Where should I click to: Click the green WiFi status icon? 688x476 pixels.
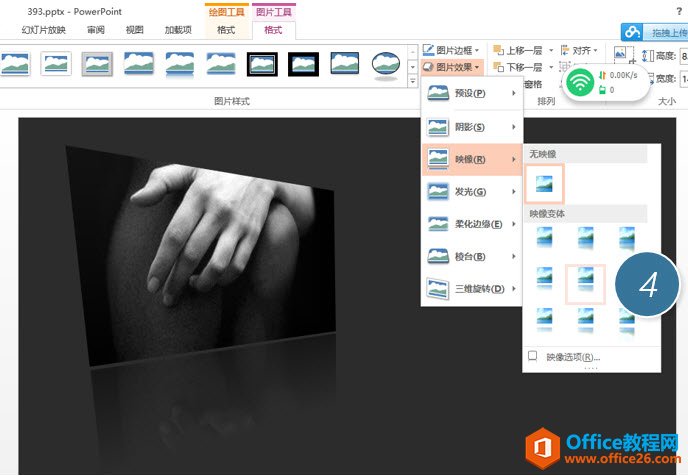(578, 82)
